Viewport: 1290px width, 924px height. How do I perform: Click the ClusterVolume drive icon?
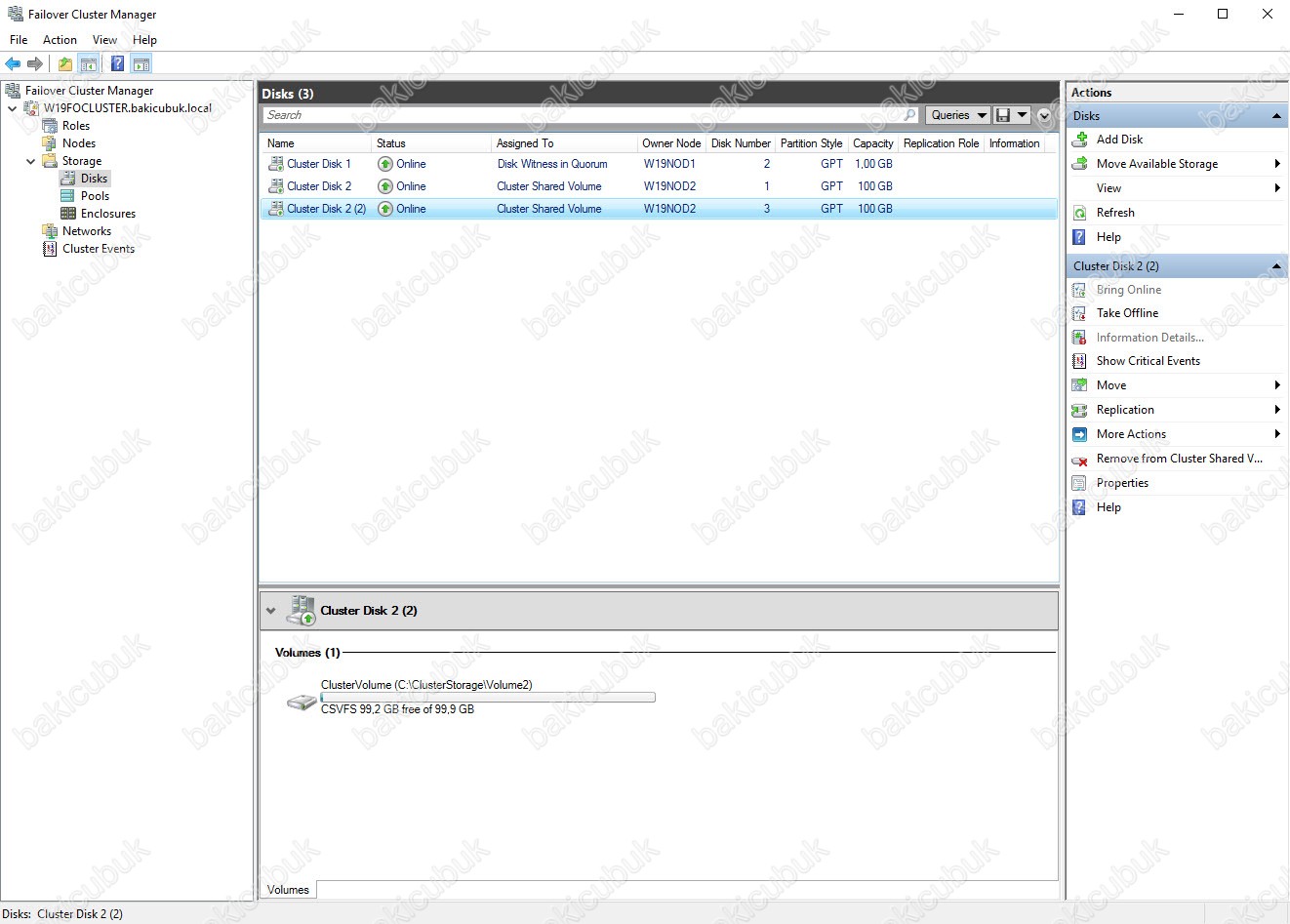[x=302, y=702]
